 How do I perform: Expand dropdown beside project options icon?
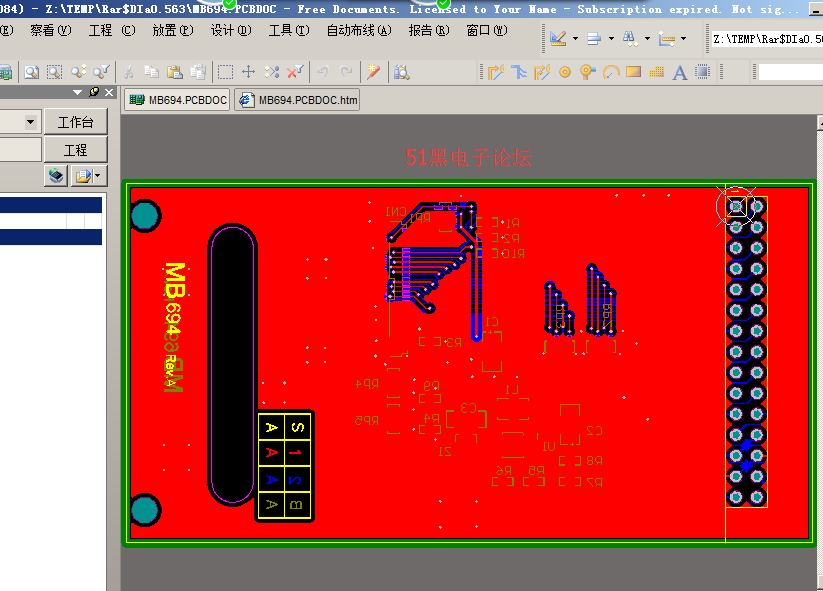click(98, 175)
